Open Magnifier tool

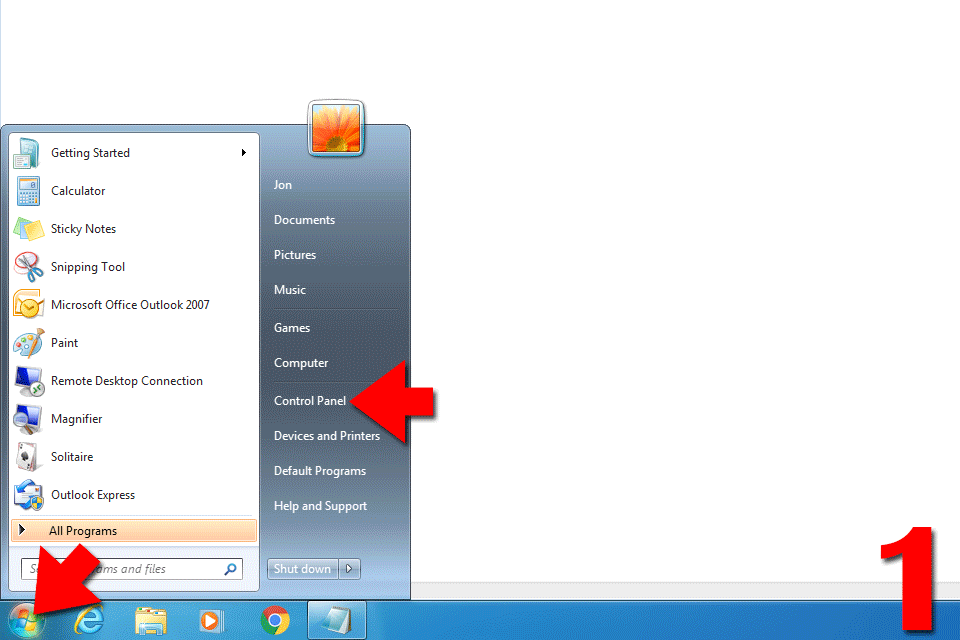click(76, 419)
